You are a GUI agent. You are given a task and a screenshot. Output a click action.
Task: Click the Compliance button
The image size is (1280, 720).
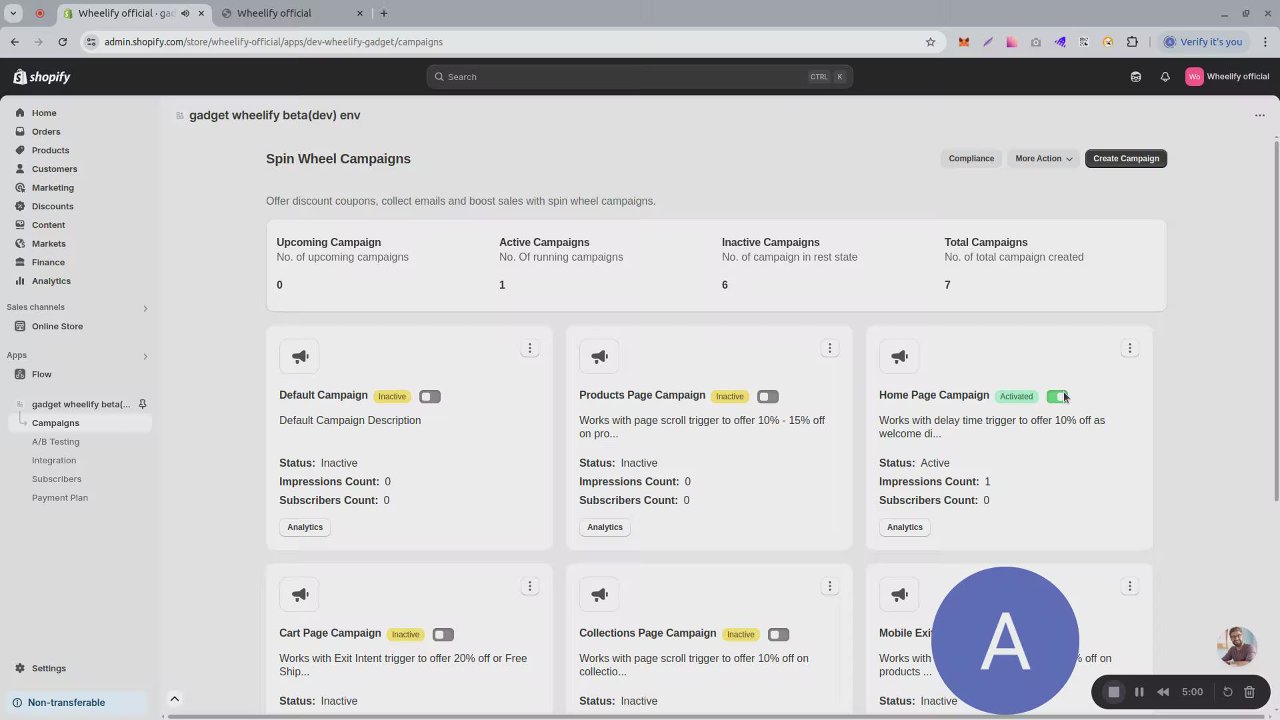[x=971, y=159]
